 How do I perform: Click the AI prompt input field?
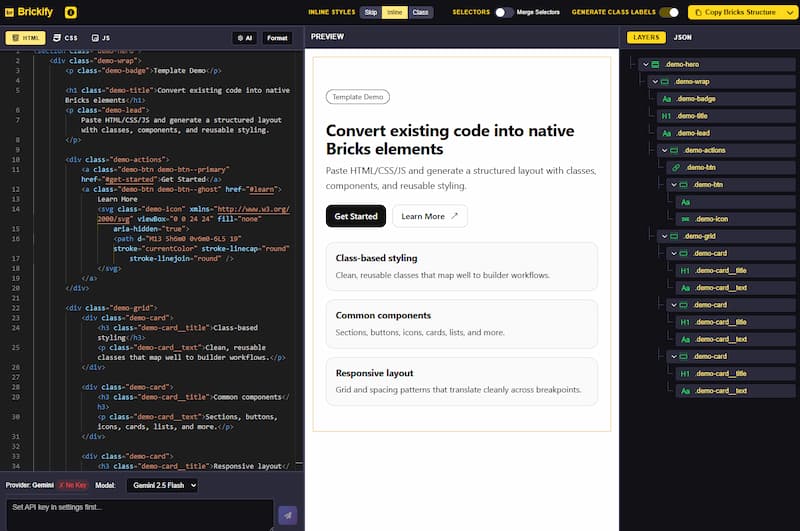point(140,514)
